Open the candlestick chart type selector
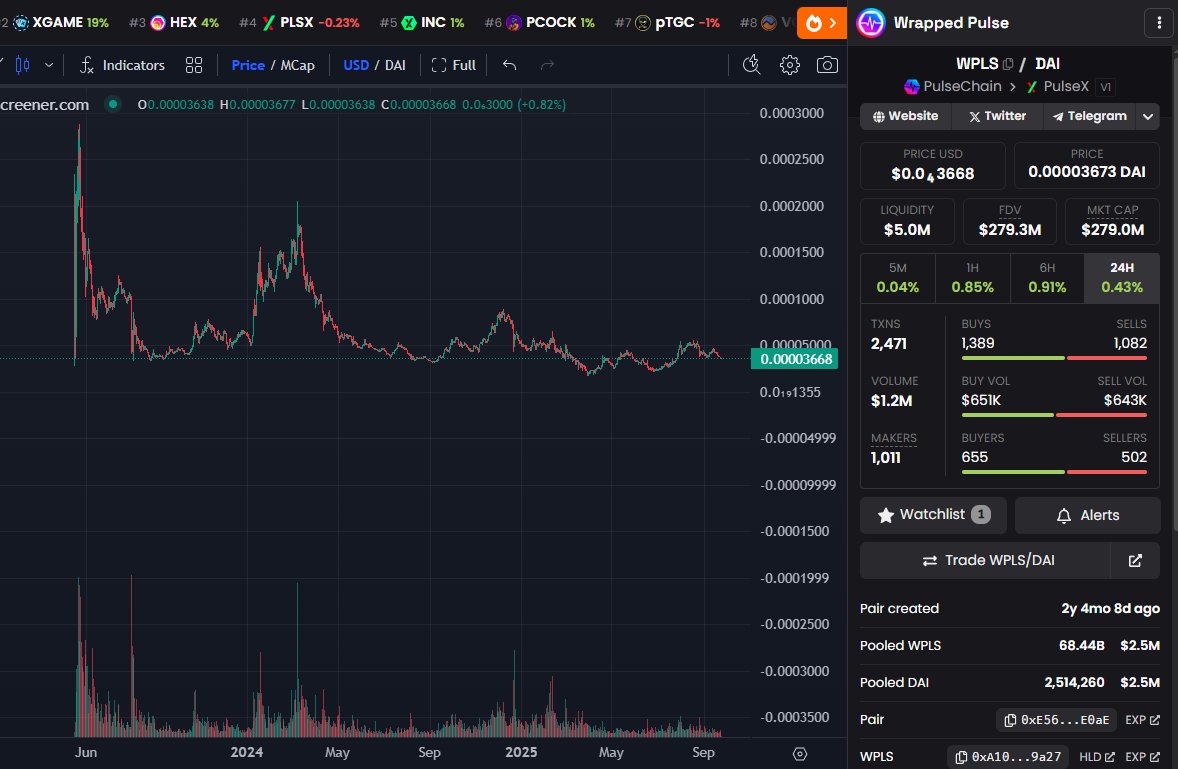 click(x=23, y=65)
